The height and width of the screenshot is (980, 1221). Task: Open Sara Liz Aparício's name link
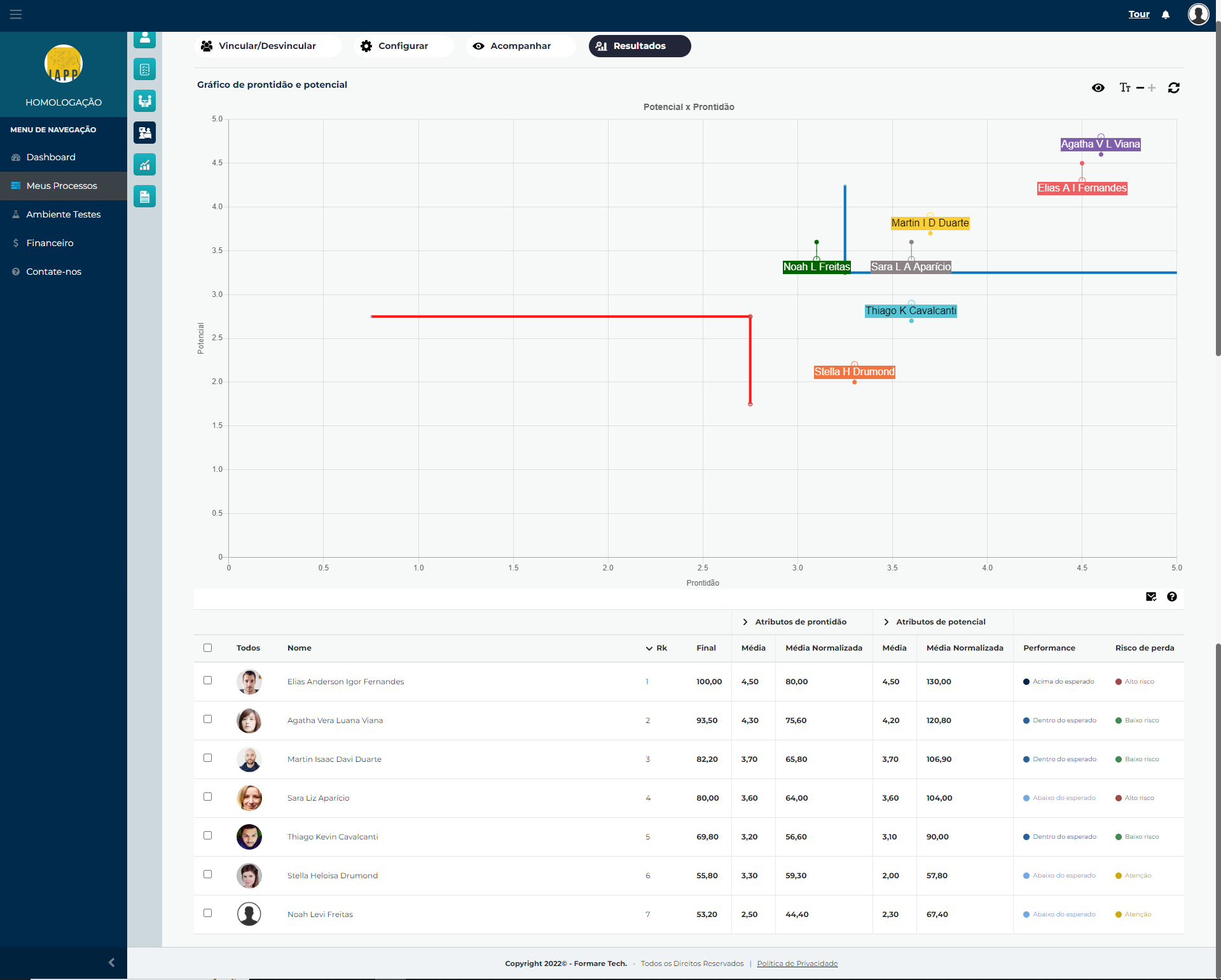point(318,798)
